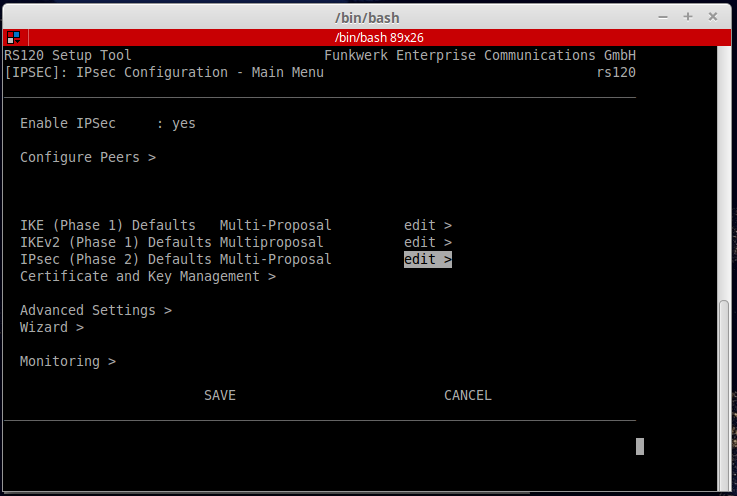Select Multiproposal value for IKEv2 (Phase 1)

(x=271, y=243)
